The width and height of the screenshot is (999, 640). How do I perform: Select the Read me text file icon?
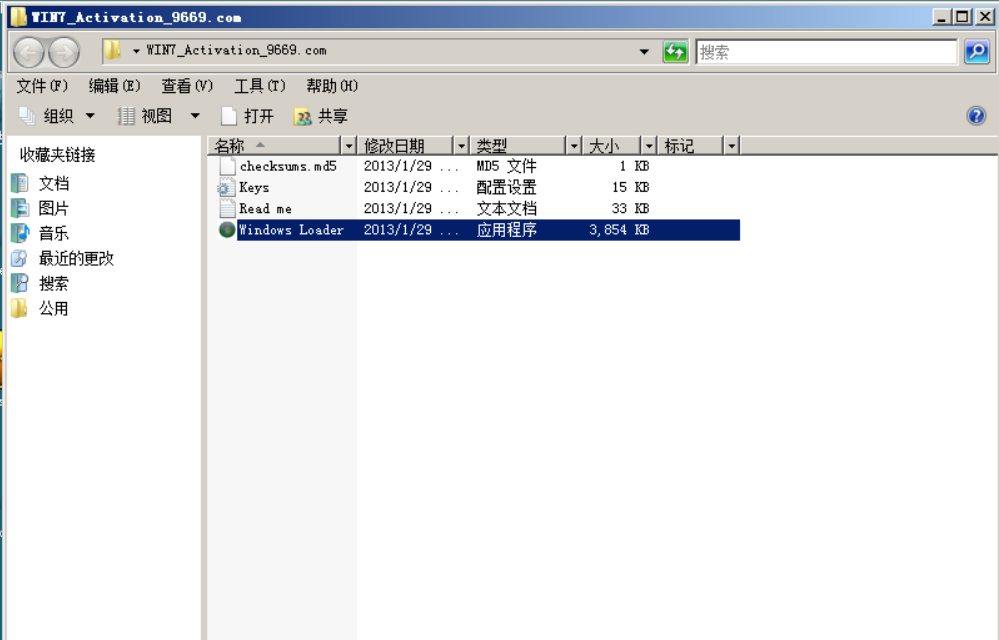tap(227, 208)
